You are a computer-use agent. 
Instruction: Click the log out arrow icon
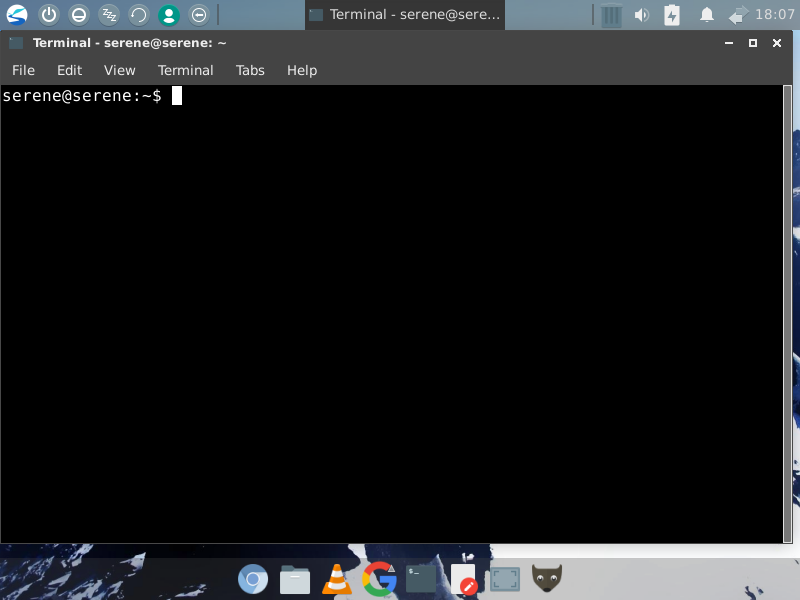pos(199,15)
